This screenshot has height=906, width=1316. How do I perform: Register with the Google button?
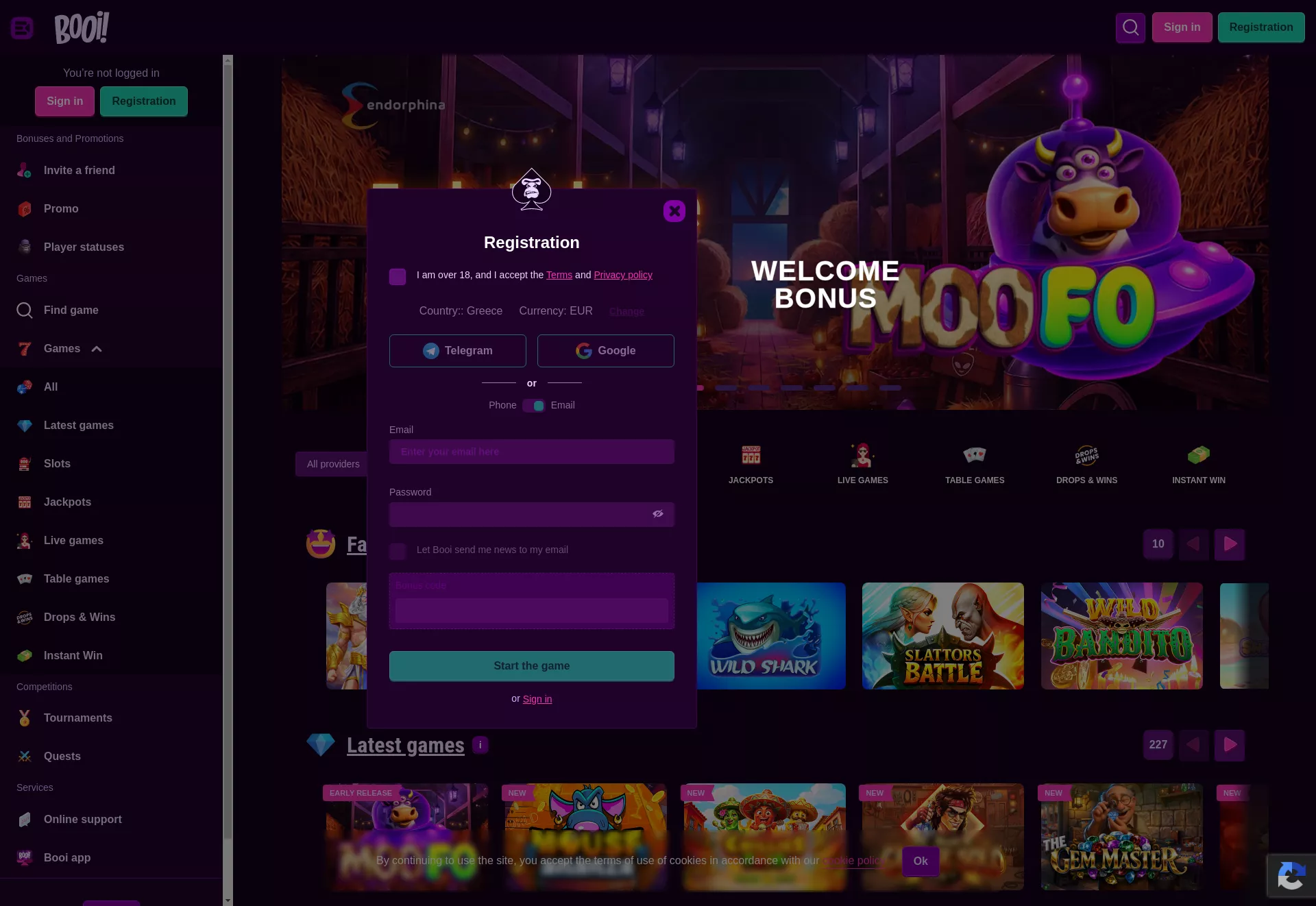coord(606,351)
